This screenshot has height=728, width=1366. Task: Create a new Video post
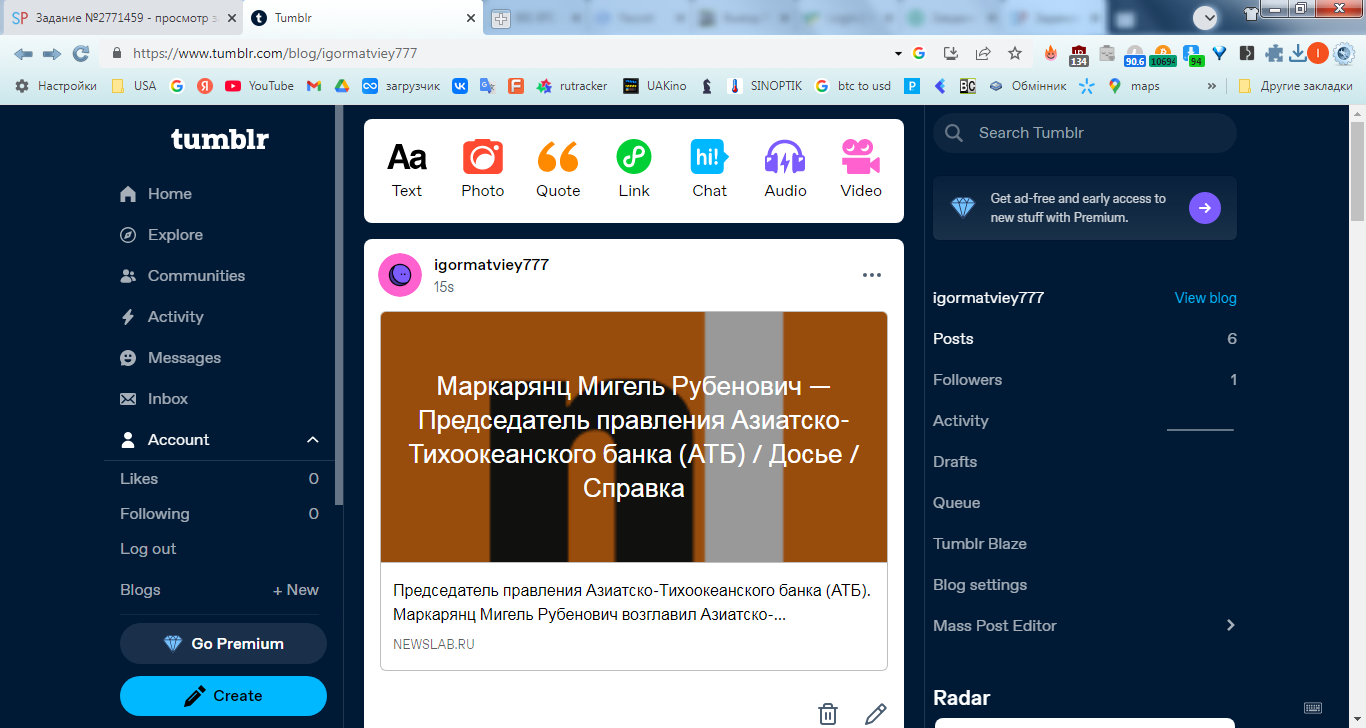(860, 170)
